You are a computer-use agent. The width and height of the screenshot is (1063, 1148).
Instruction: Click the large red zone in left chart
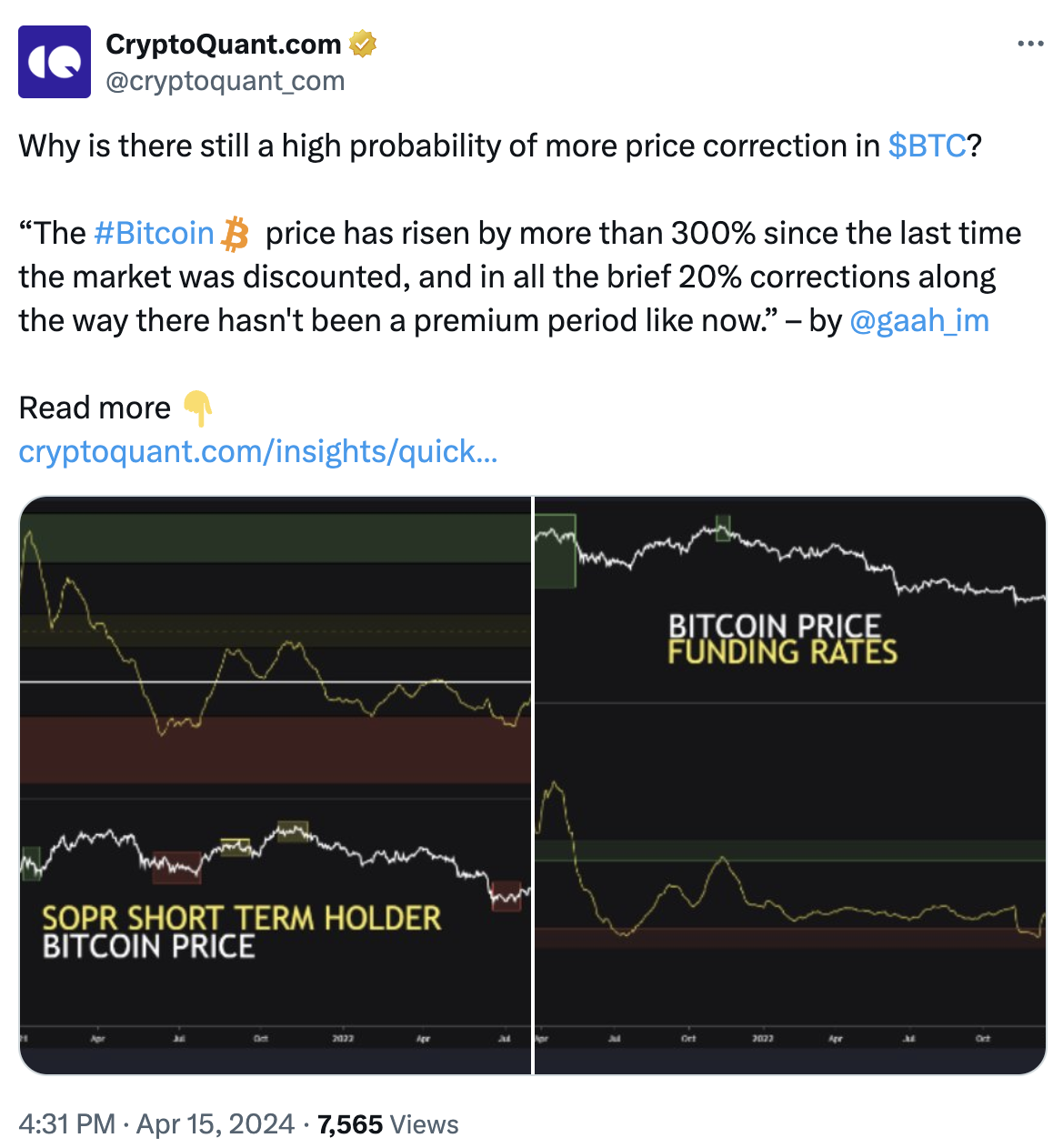click(276, 750)
